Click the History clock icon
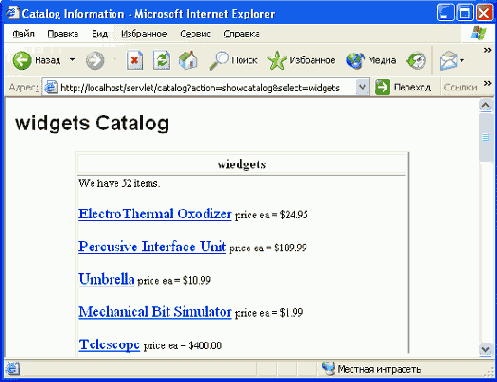 coord(416,61)
